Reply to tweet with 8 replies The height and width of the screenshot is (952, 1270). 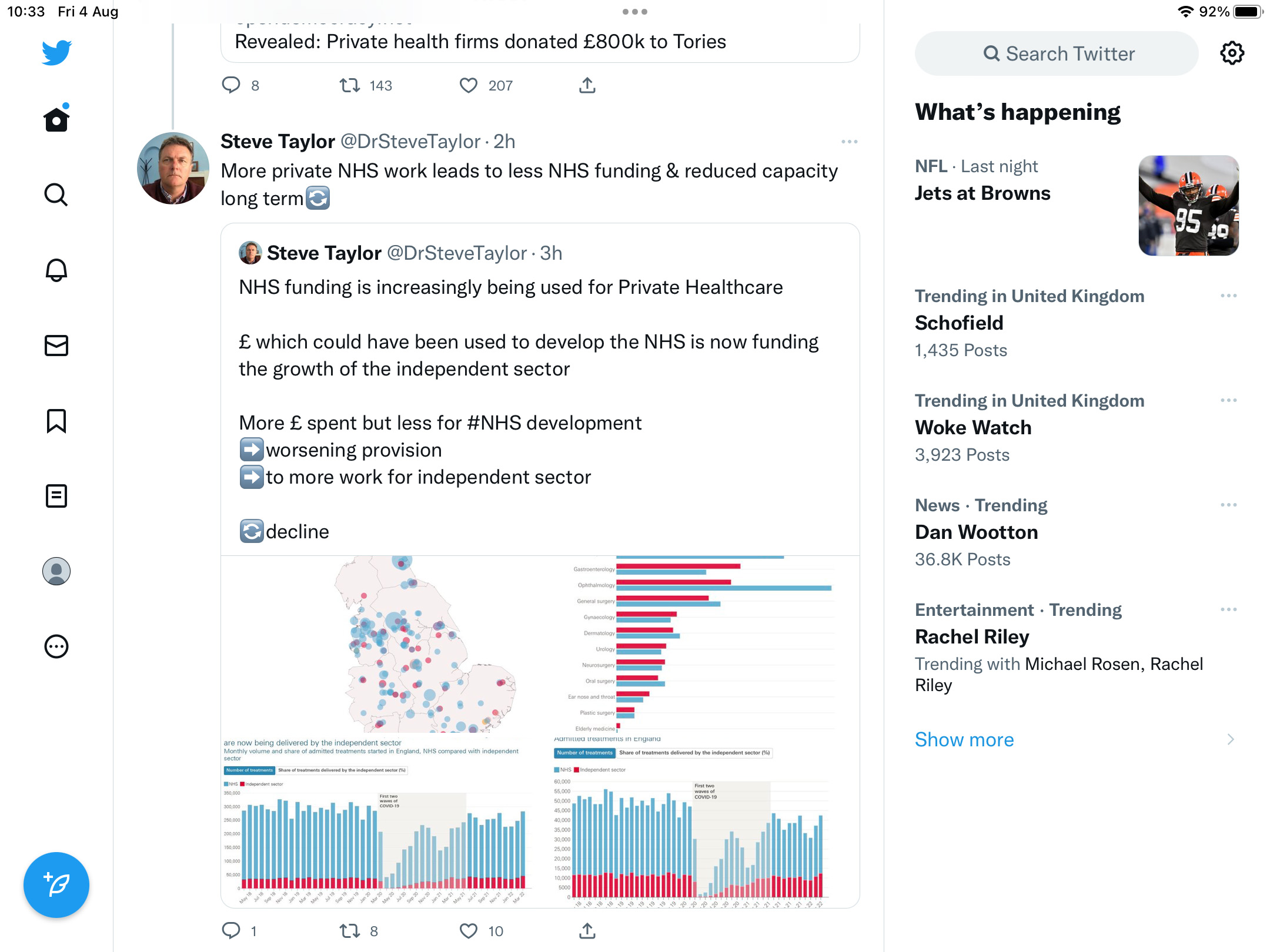(231, 85)
